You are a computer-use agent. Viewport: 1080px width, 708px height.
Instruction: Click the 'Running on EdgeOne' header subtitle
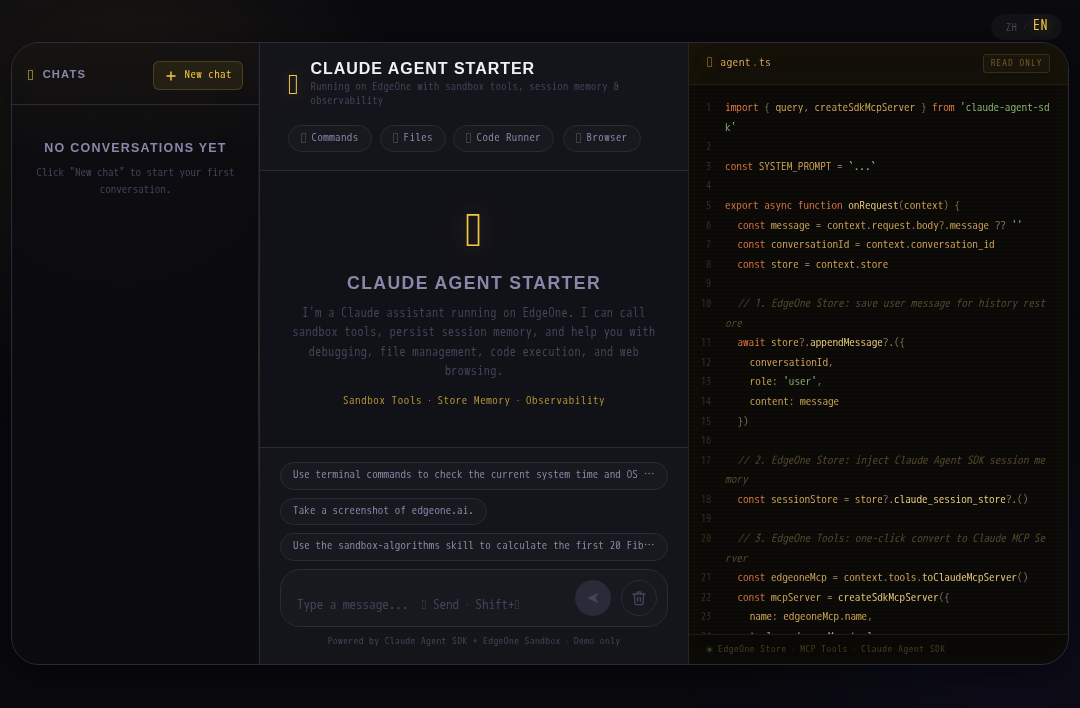tap(464, 94)
